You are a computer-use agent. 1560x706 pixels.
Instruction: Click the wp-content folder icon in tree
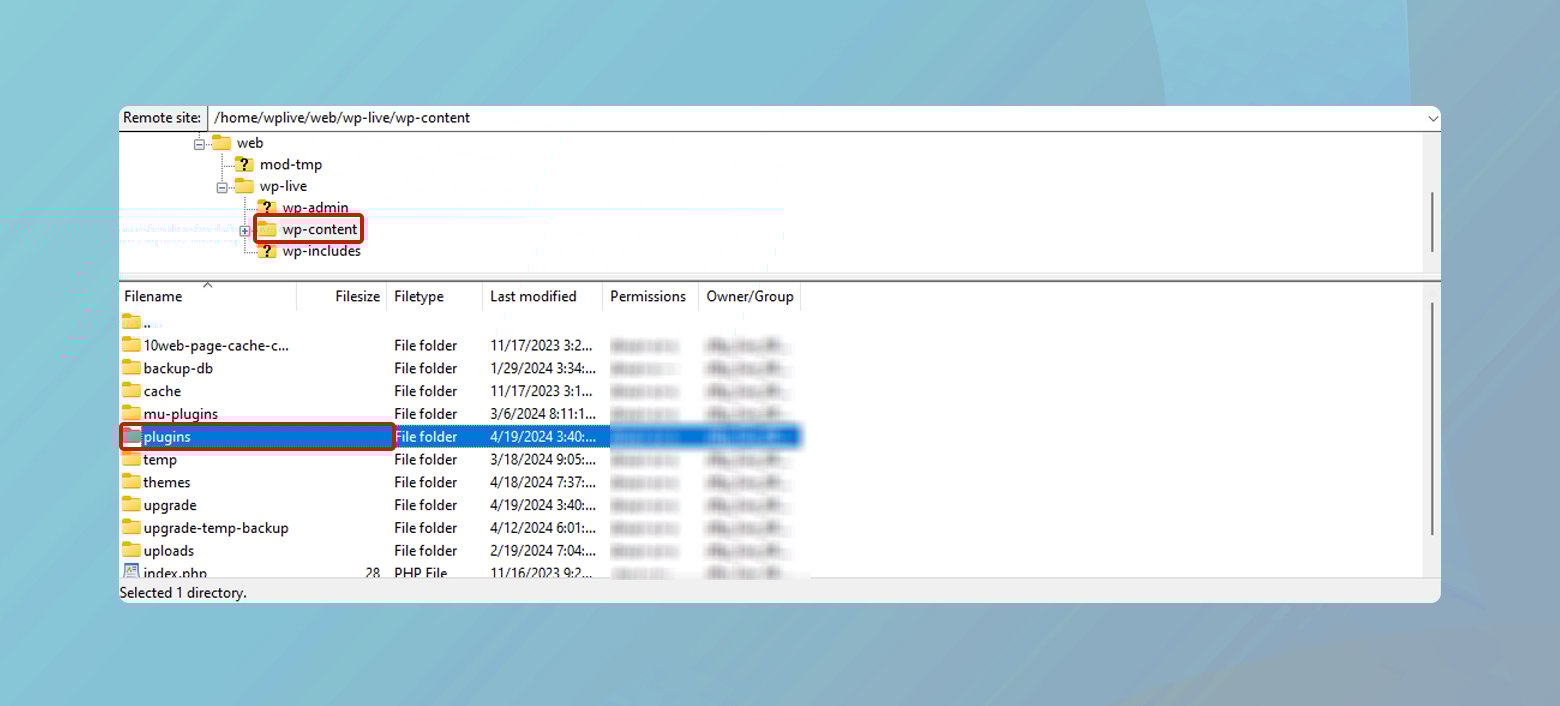[x=267, y=230]
